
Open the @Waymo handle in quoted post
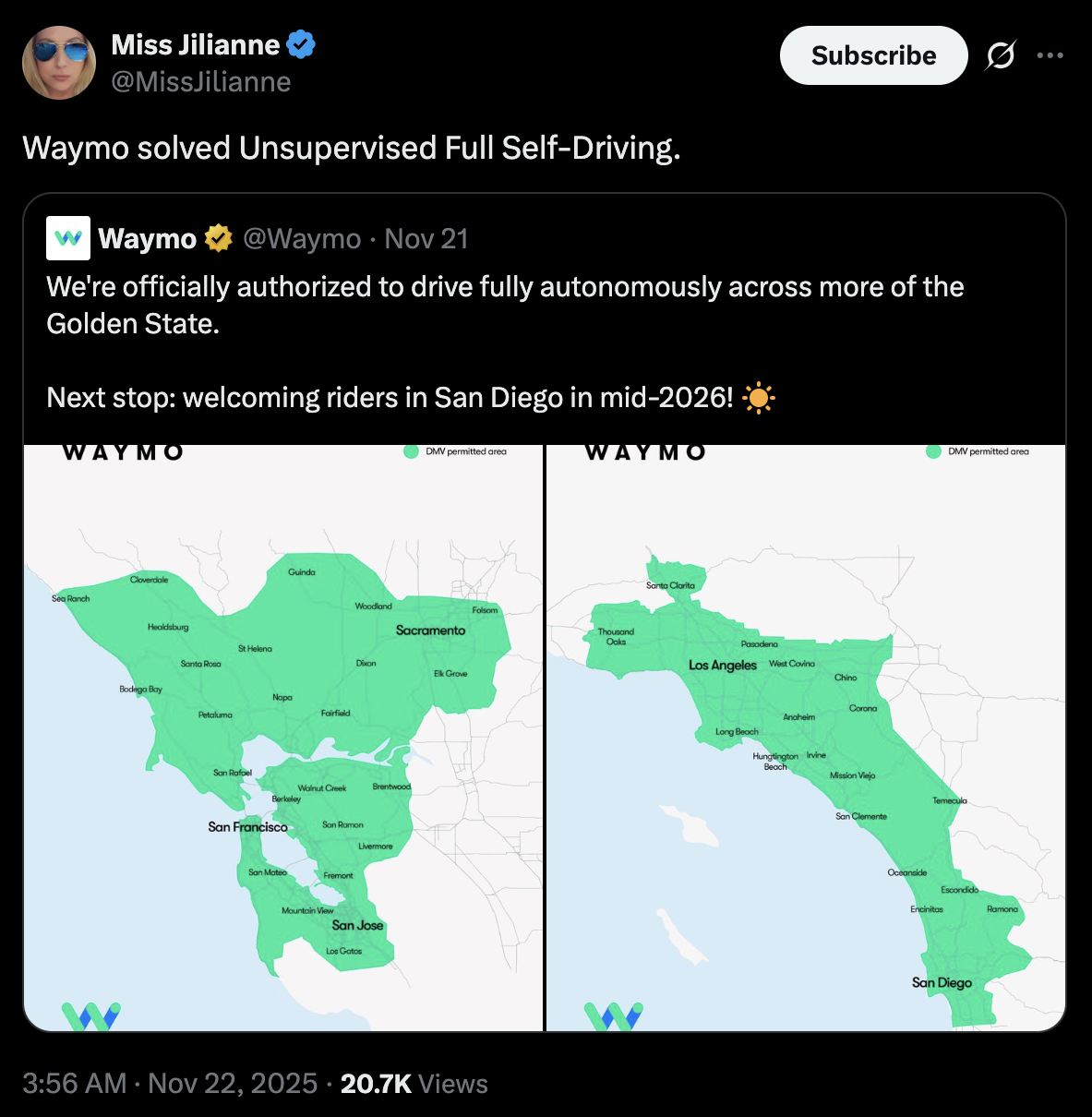tap(302, 239)
